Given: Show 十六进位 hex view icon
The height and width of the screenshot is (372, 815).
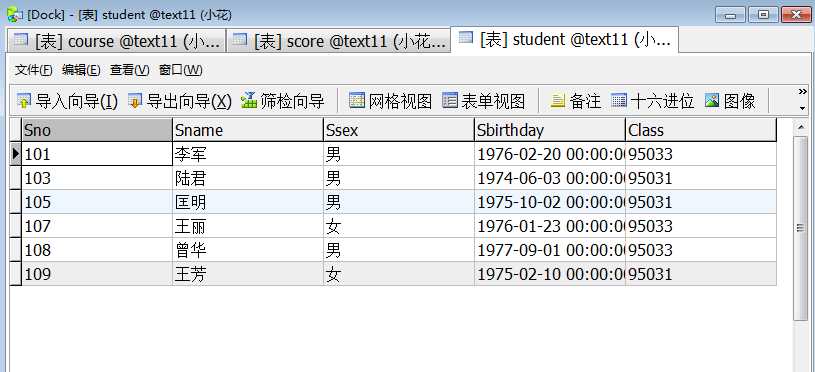Looking at the screenshot, I should [619, 100].
